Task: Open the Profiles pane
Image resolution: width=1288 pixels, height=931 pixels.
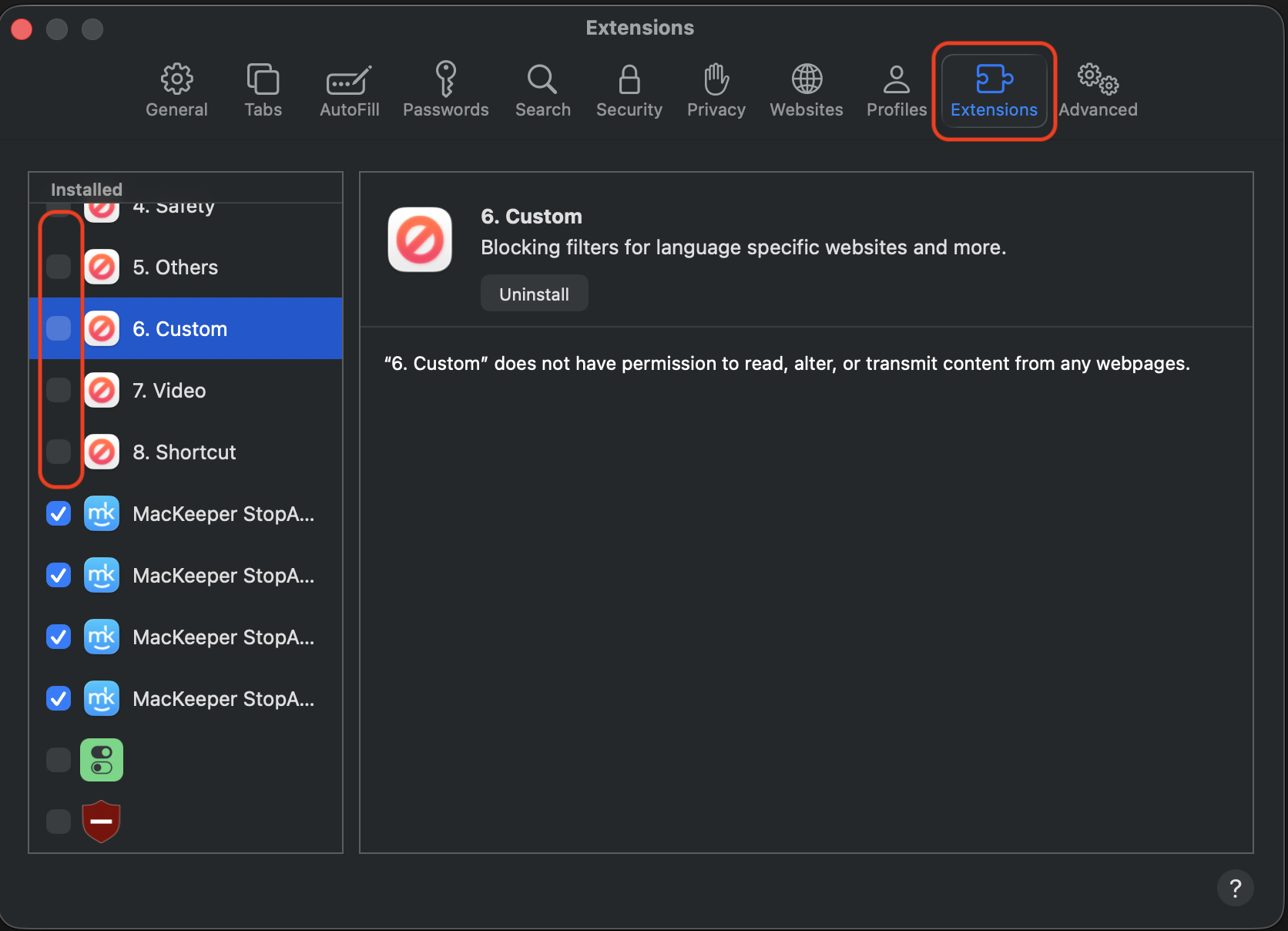Action: coord(896,90)
